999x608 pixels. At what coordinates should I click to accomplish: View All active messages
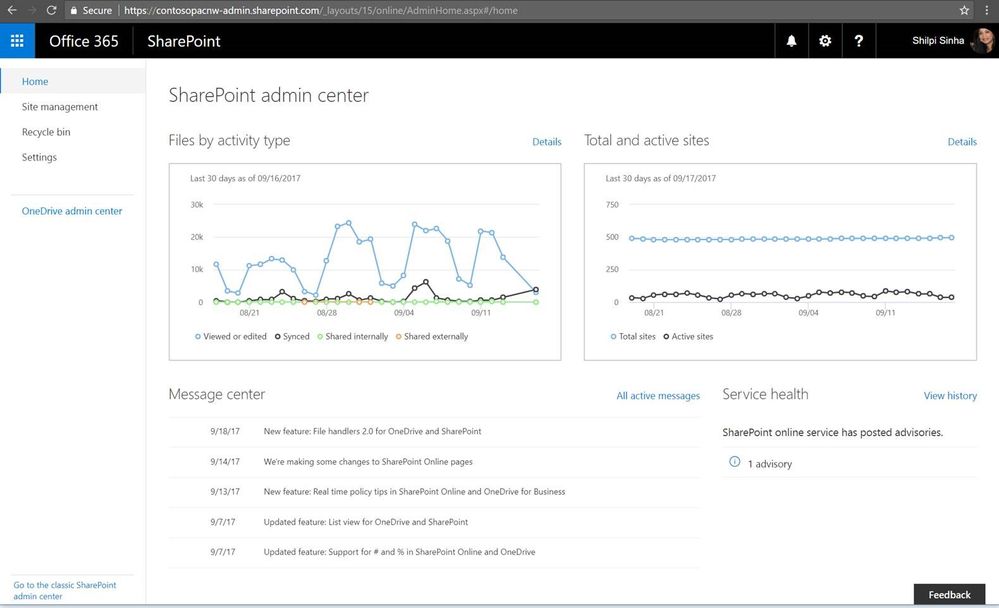pos(658,396)
